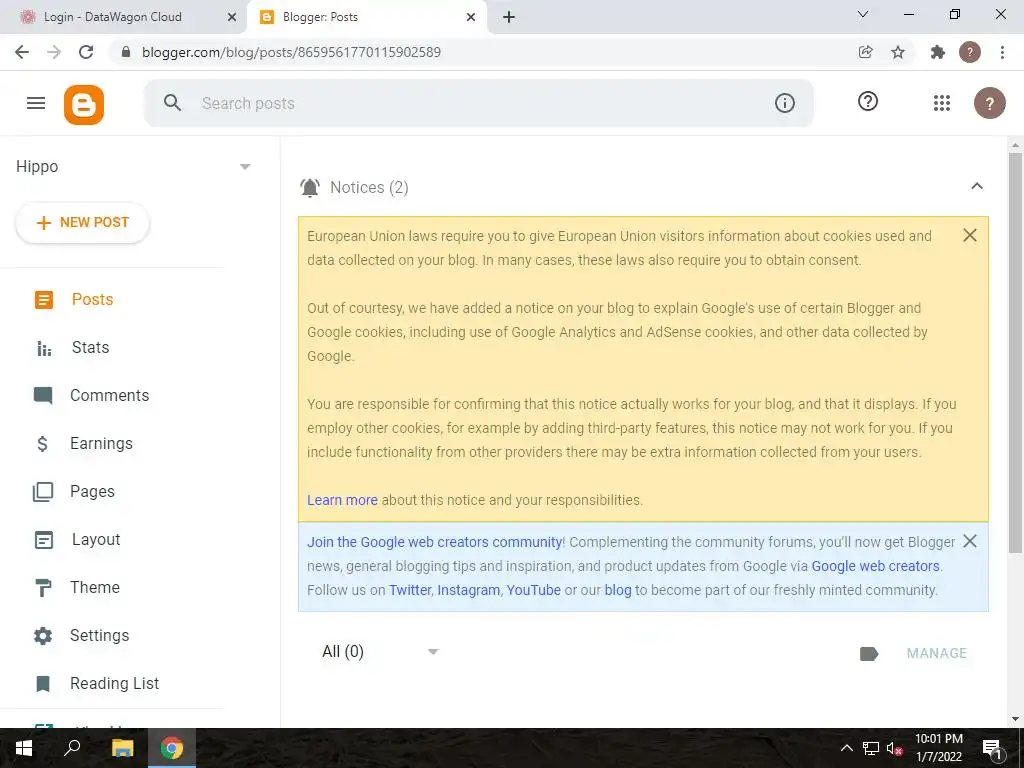This screenshot has height=768, width=1024.
Task: Click the Notices bell icon
Action: point(310,187)
